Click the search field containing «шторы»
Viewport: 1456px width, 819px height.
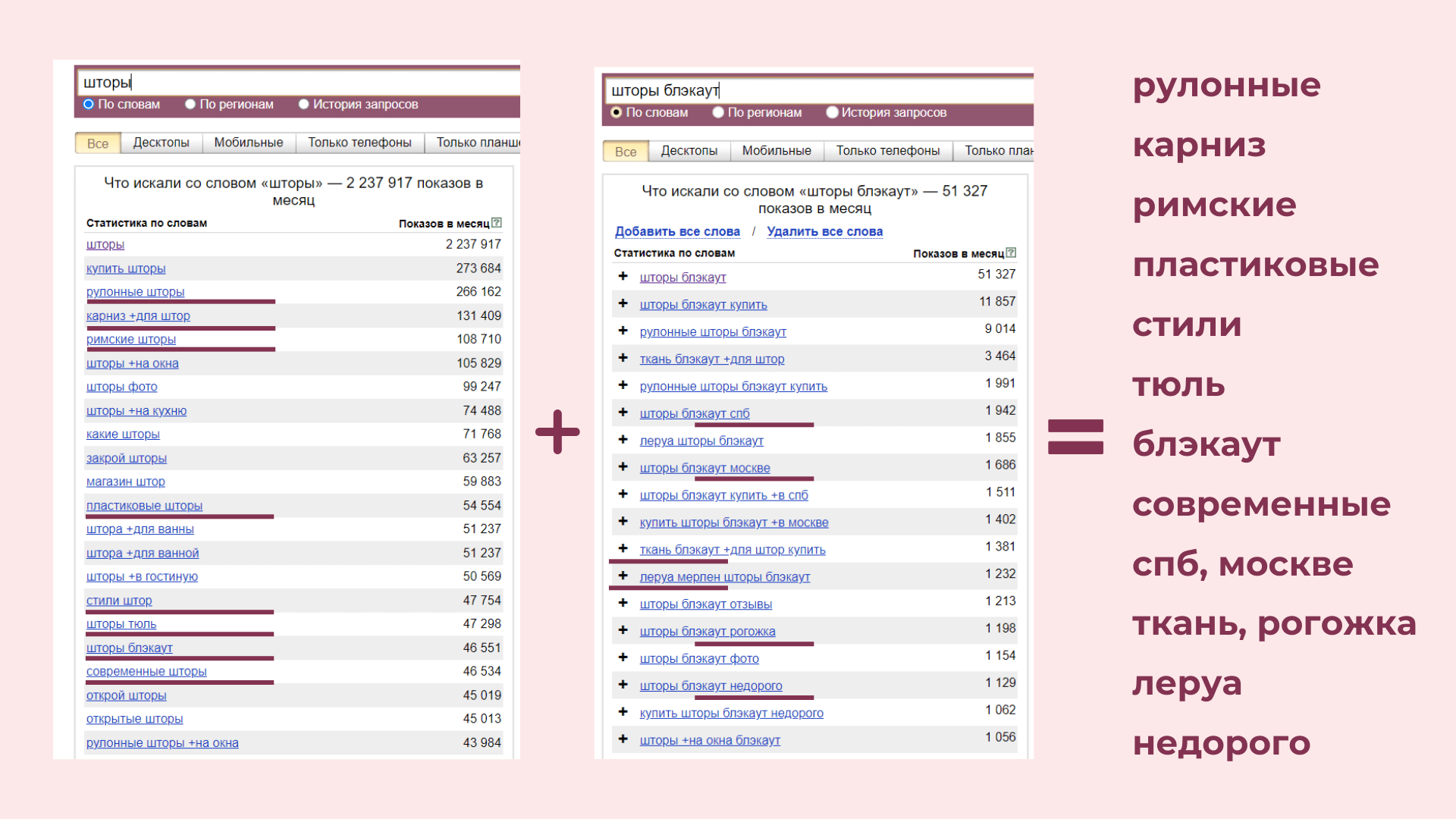point(299,82)
